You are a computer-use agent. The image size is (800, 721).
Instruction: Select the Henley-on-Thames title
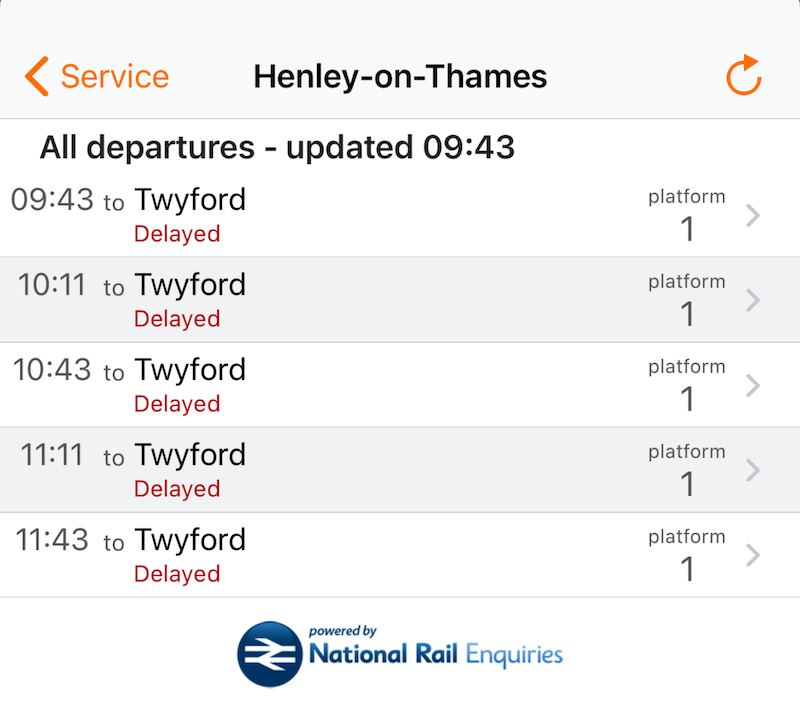coord(400,76)
